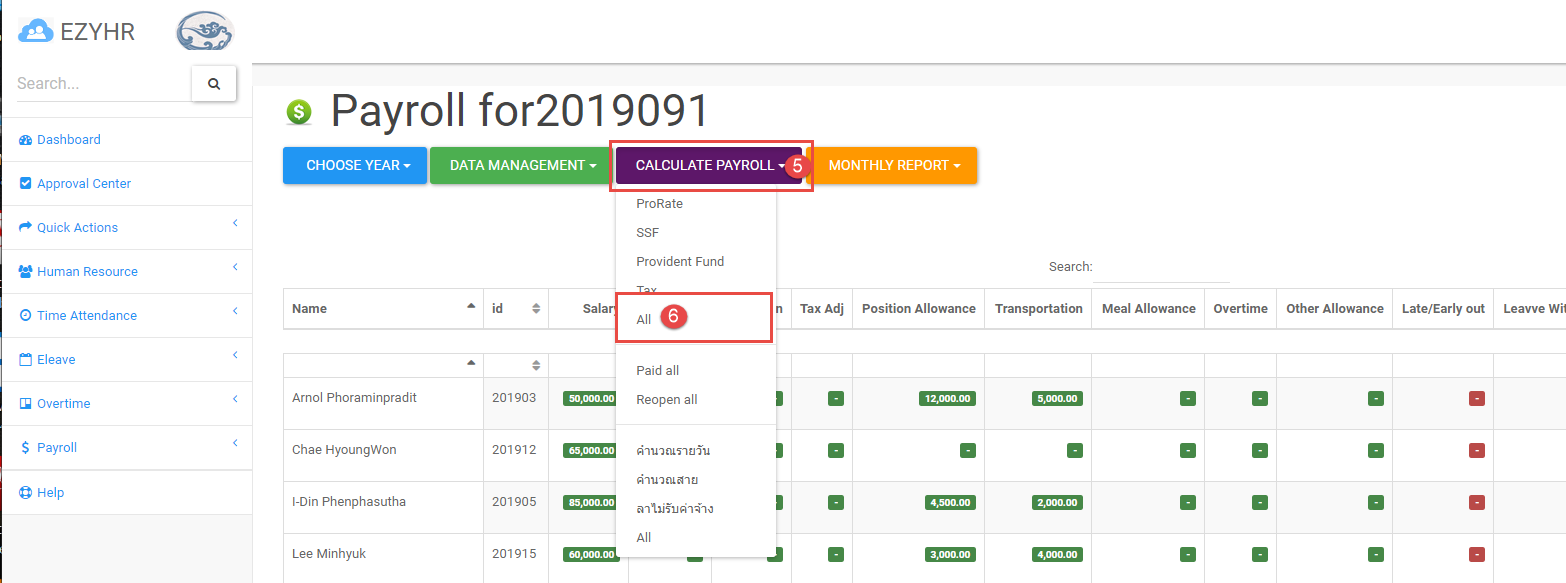
Task: Open Dashboard from the sidebar
Action: pyautogui.click(x=68, y=140)
